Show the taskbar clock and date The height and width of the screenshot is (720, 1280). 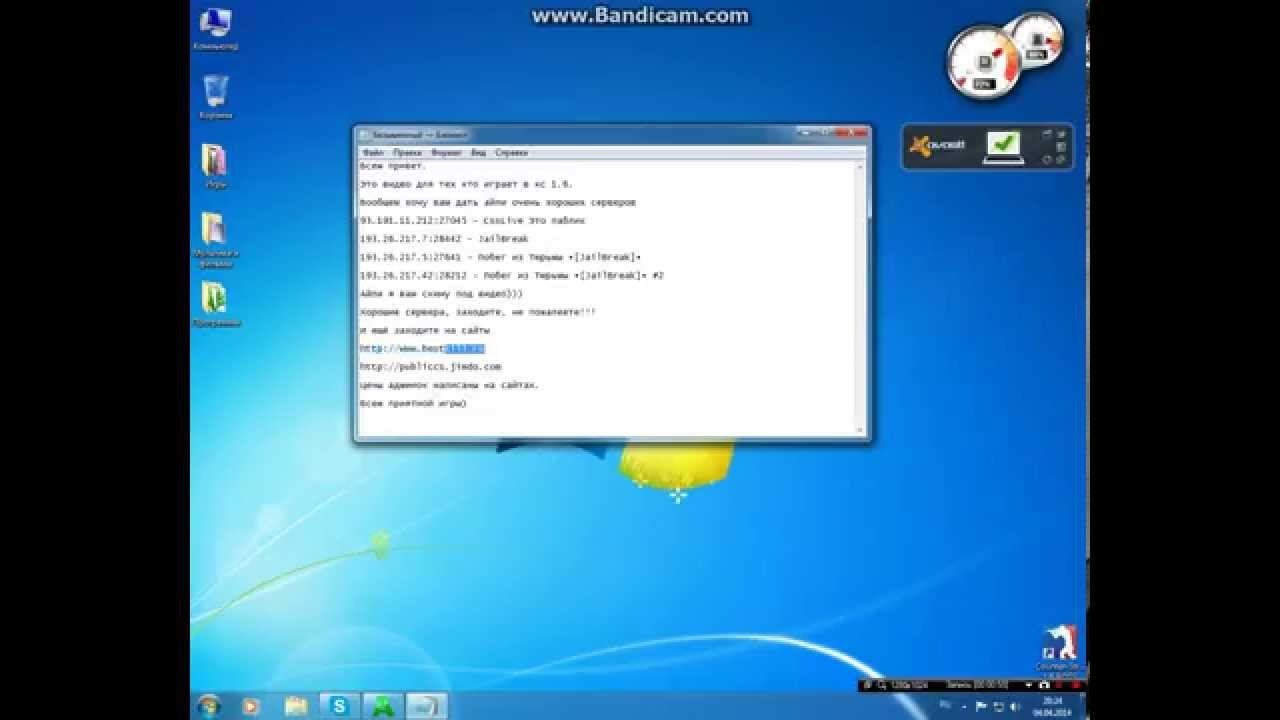pos(1051,706)
